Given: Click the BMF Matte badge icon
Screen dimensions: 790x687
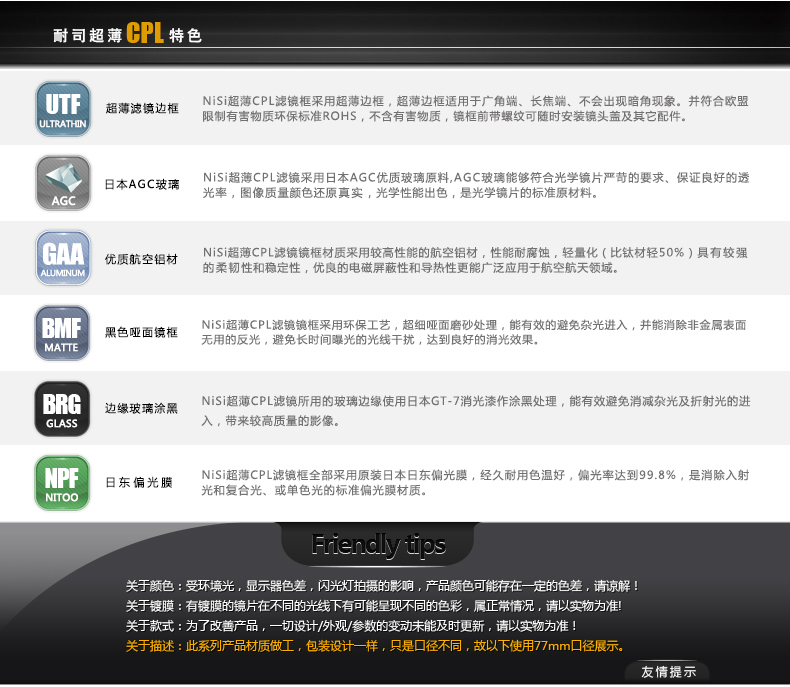Looking at the screenshot, I should 62,332.
